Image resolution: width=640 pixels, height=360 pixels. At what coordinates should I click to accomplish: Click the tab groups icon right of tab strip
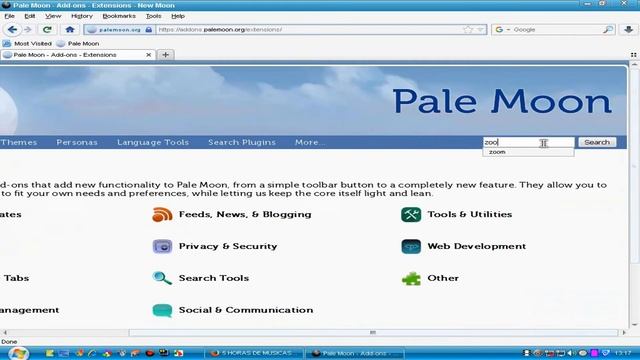pyautogui.click(x=633, y=55)
